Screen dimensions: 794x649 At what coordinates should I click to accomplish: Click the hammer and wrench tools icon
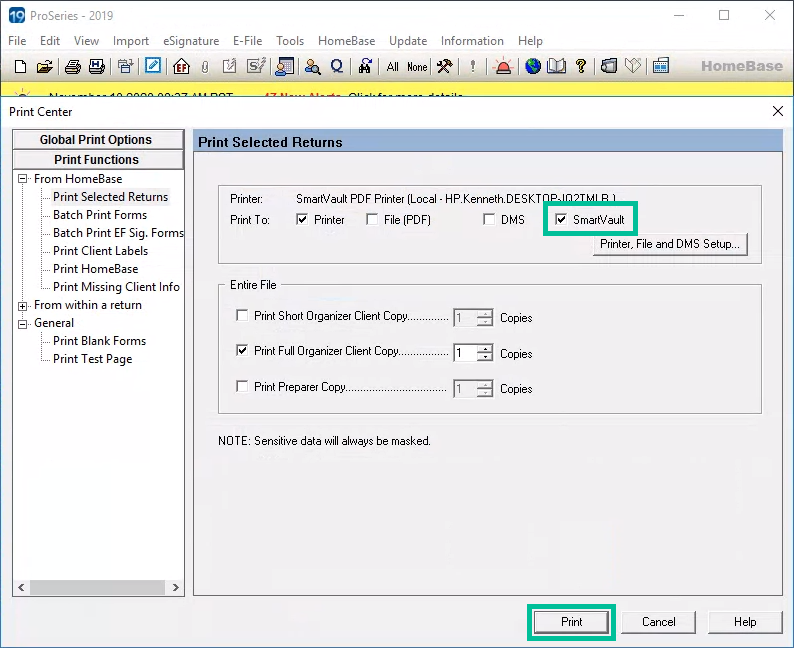(445, 66)
